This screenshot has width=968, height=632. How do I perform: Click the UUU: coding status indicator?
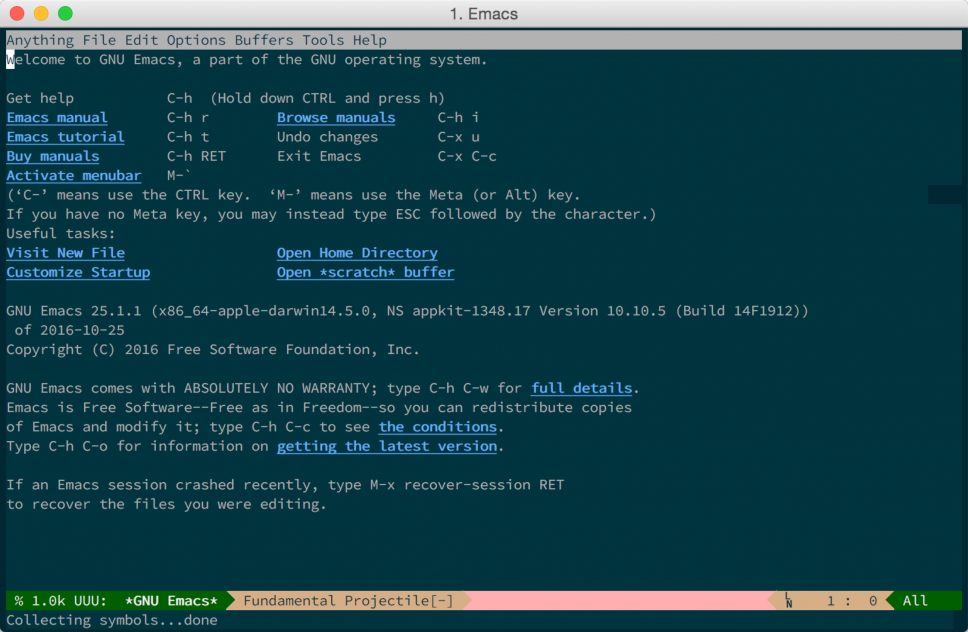pyautogui.click(x=91, y=601)
